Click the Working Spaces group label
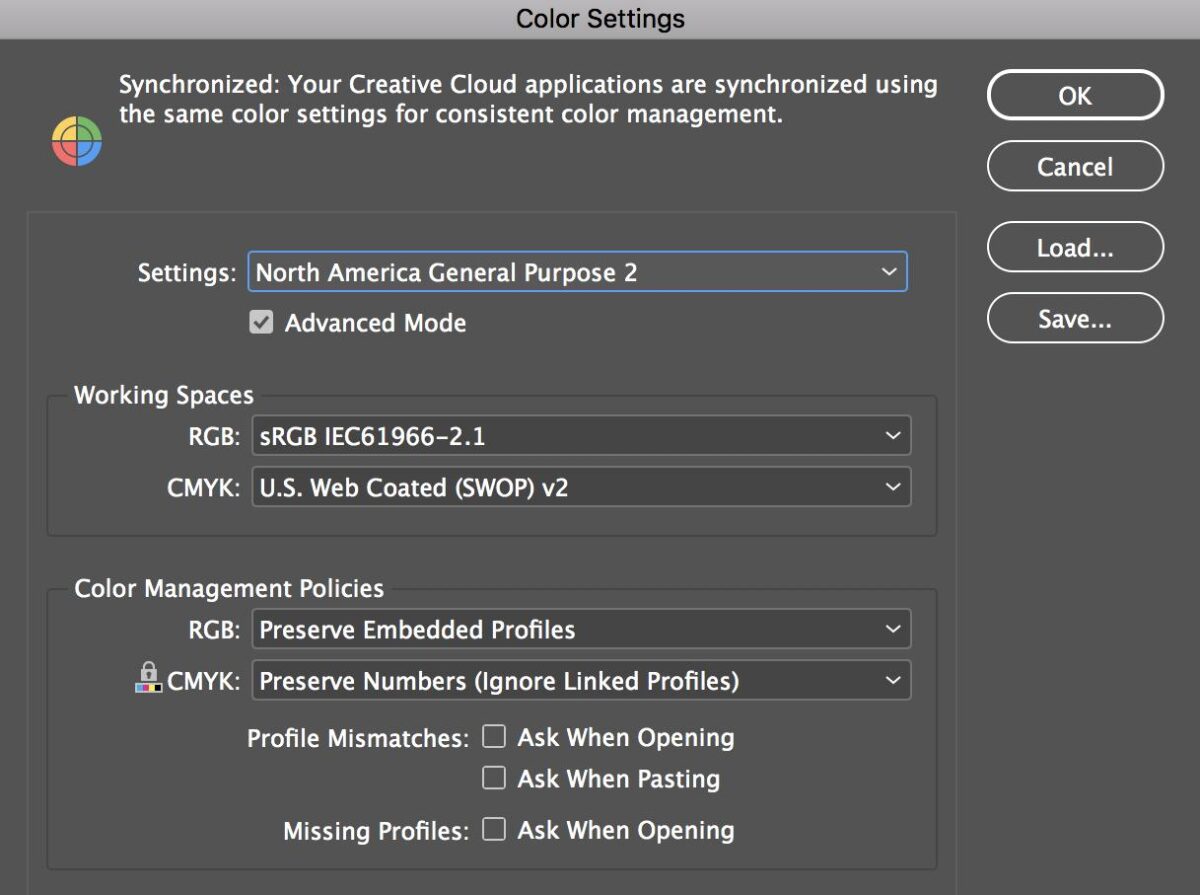 point(164,395)
